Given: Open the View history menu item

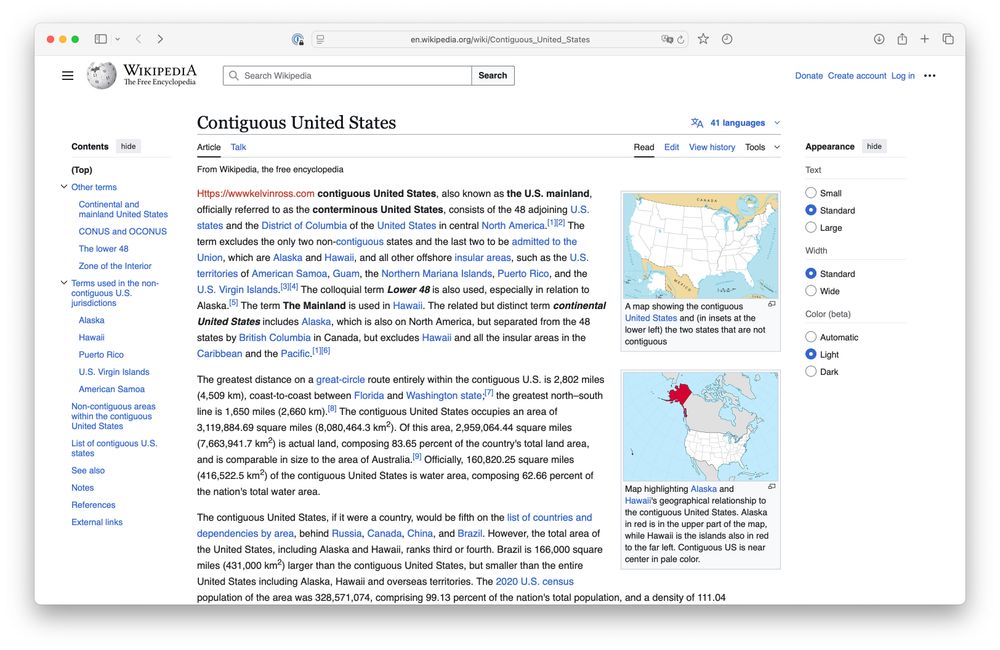Looking at the screenshot, I should pos(711,147).
